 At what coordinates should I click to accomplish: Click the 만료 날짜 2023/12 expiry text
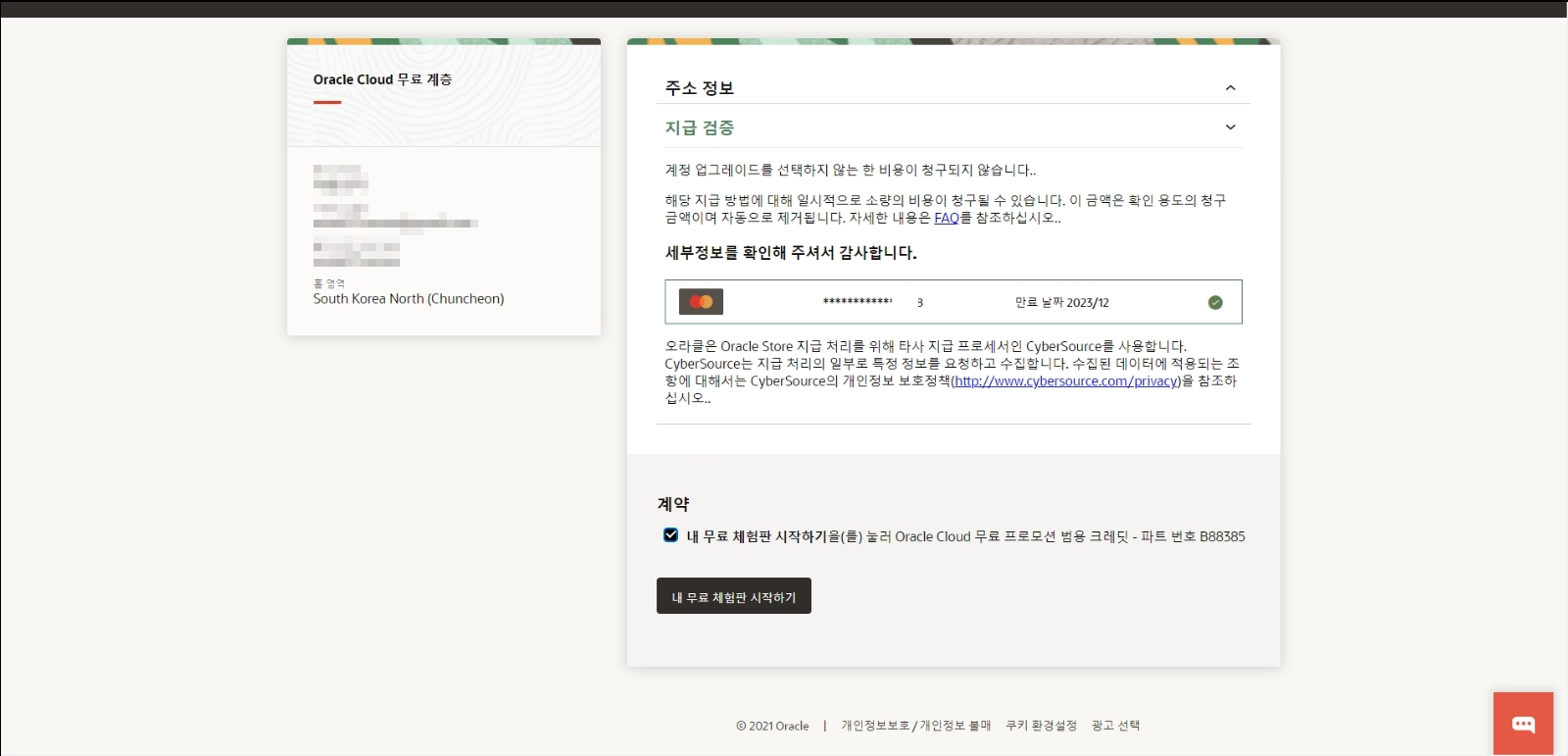point(1062,302)
